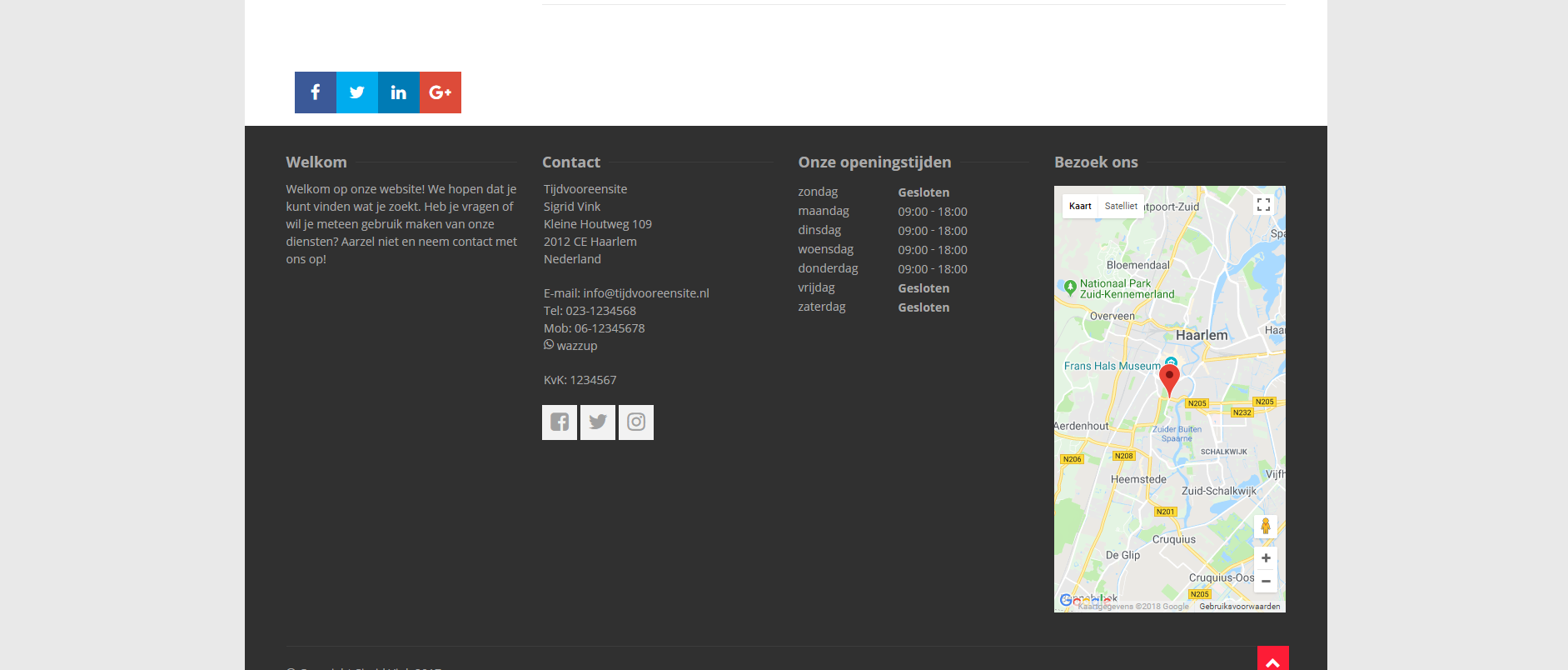
Task: Select KvK: 1234567 text
Action: pos(580,380)
